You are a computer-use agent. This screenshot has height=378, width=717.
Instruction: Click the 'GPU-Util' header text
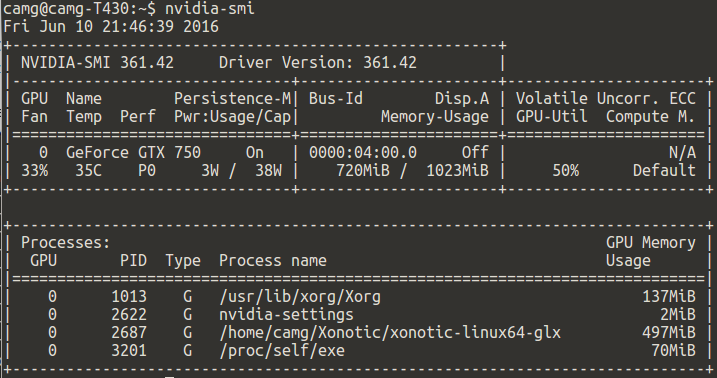(552, 117)
